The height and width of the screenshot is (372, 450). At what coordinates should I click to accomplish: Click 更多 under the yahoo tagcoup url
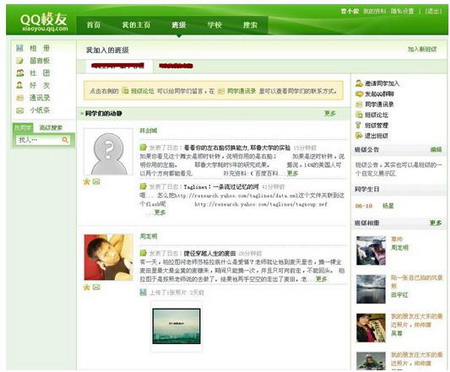160,212
